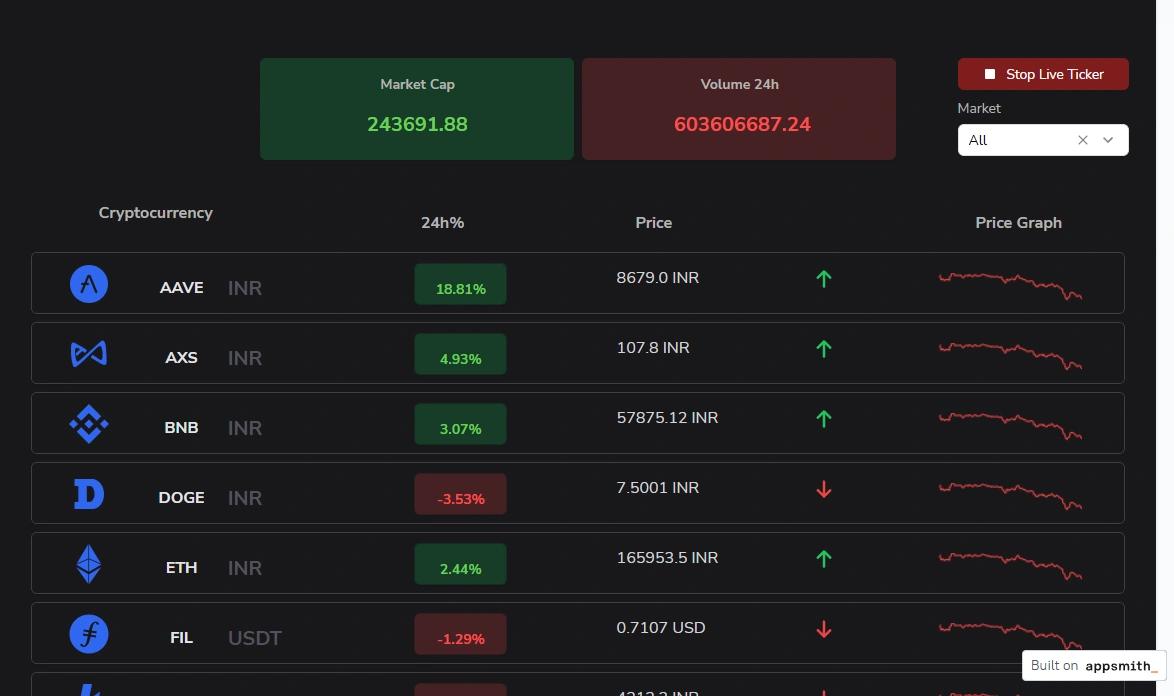Open the AXS price graph

pyautogui.click(x=1010, y=355)
